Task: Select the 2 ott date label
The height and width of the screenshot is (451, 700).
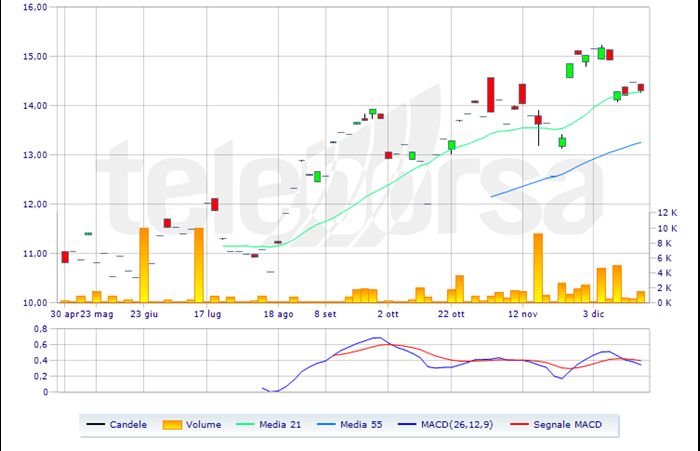Action: coord(389,313)
